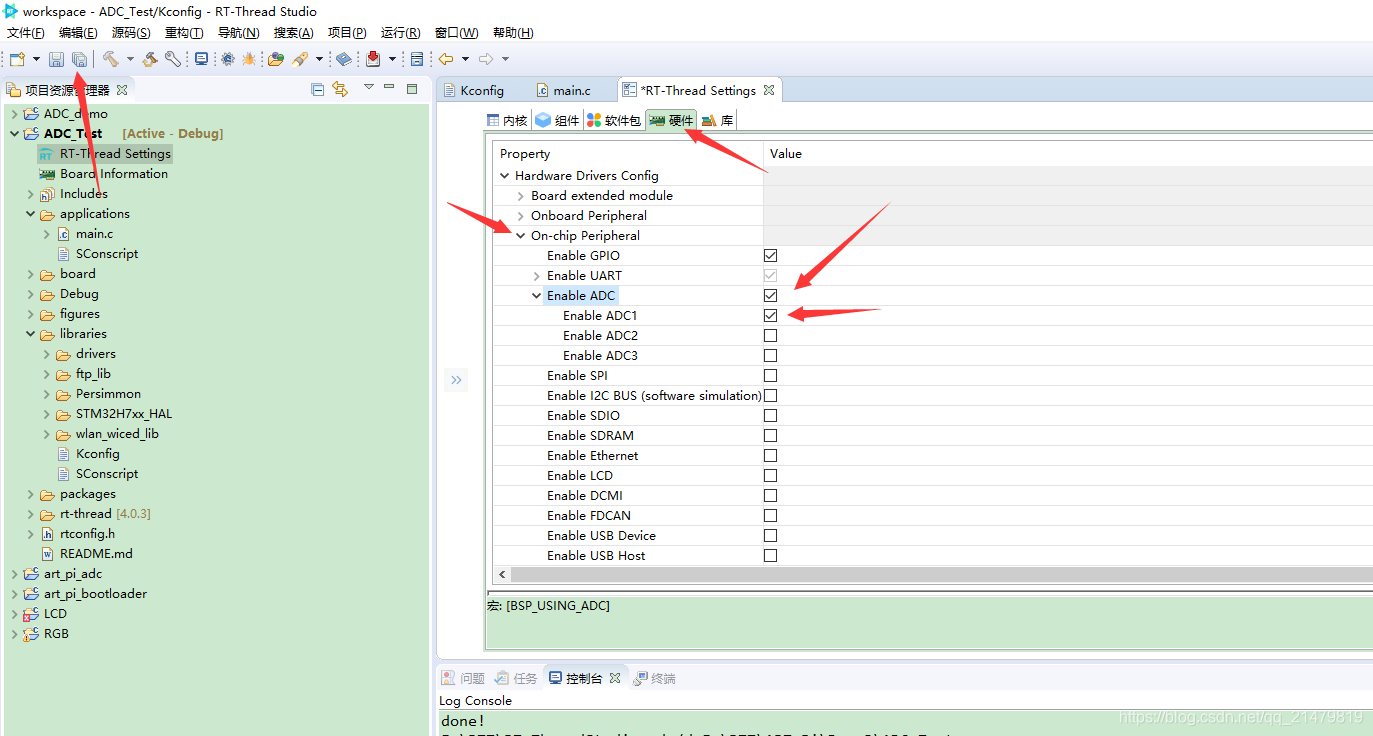Click the red download arrow SDK icon
The width and height of the screenshot is (1373, 736).
(373, 59)
